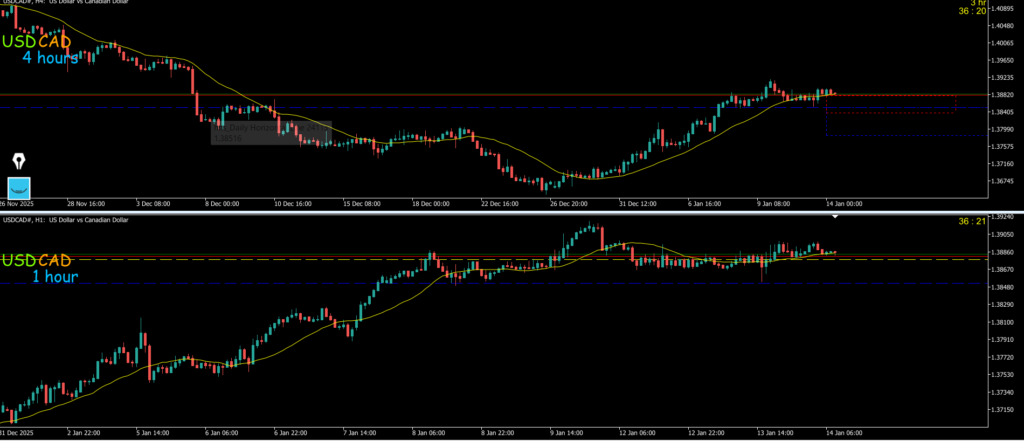Viewport: 1024px width, 441px height.
Task: Click the white pen nib icon
Action: click(x=20, y=161)
